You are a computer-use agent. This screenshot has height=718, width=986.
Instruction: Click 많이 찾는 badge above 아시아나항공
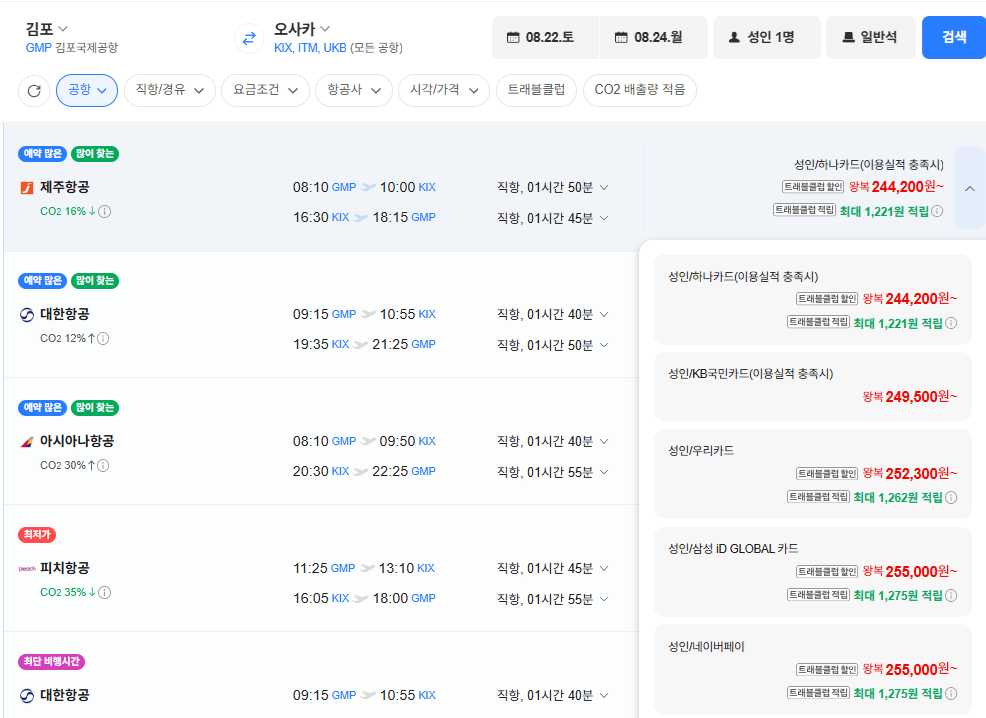point(95,407)
